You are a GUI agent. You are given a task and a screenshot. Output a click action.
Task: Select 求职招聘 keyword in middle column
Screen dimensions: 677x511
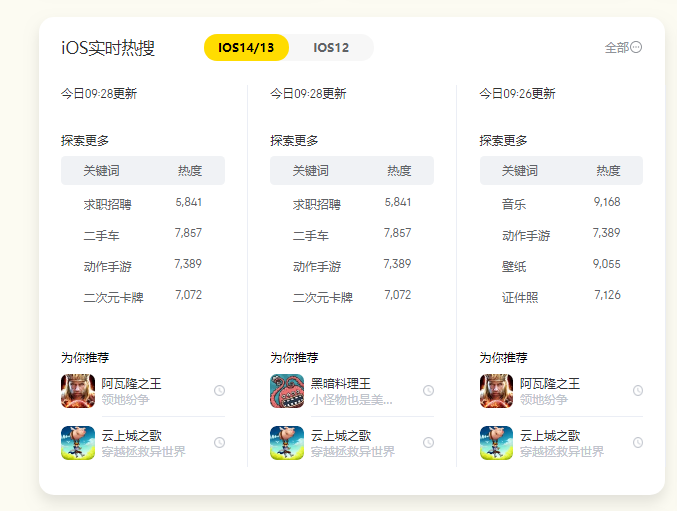point(317,204)
